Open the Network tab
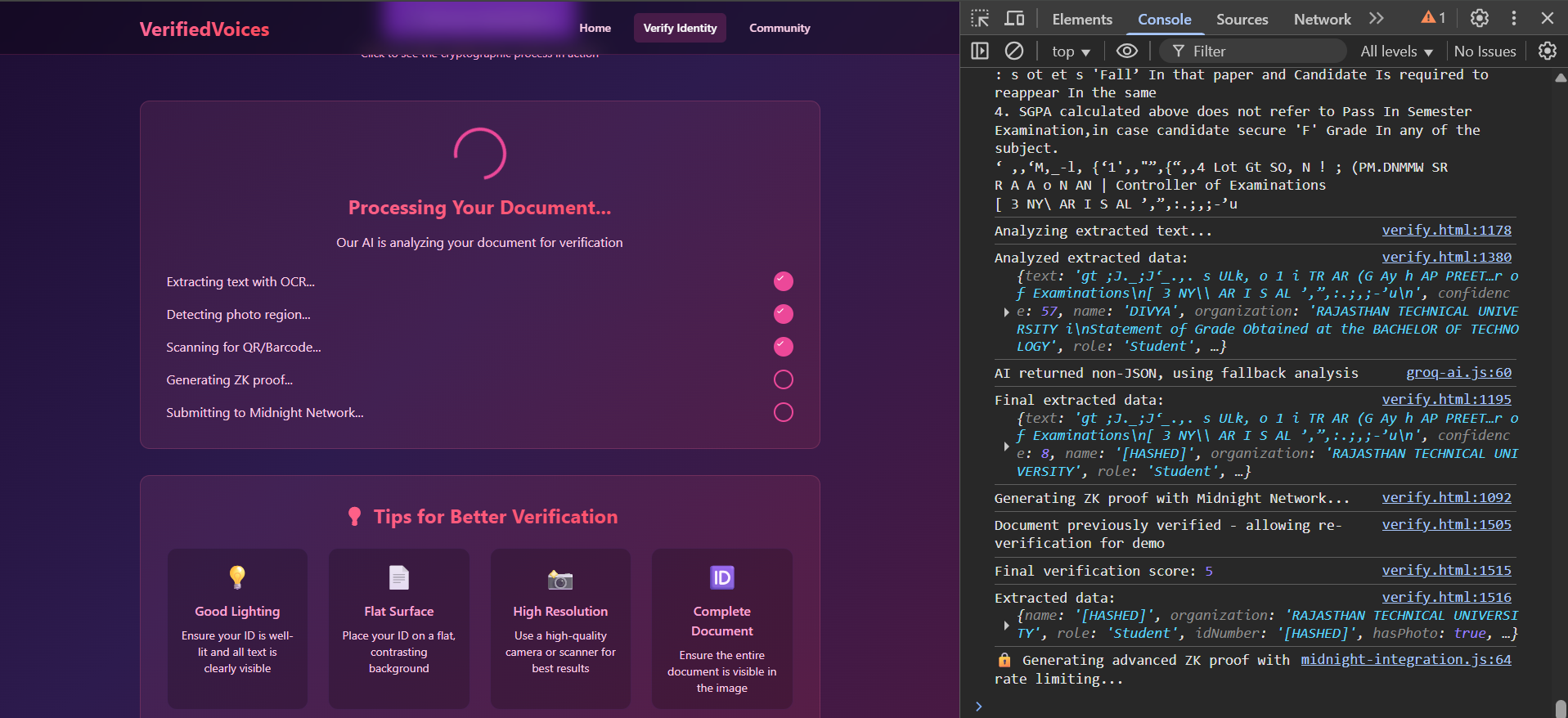Viewport: 1568px width, 718px height. 1322,19
